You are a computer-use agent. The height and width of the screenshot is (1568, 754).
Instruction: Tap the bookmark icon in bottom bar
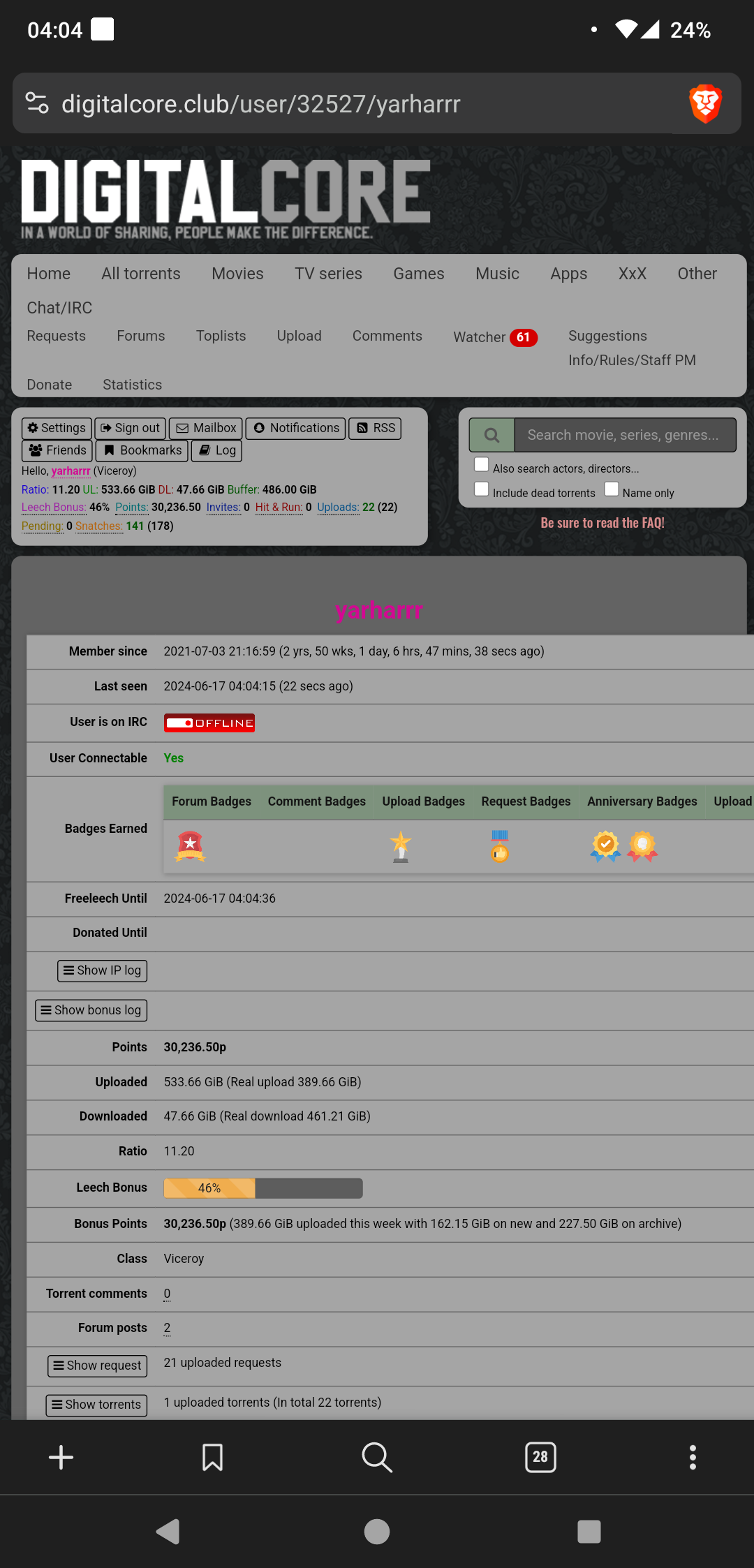click(212, 1457)
